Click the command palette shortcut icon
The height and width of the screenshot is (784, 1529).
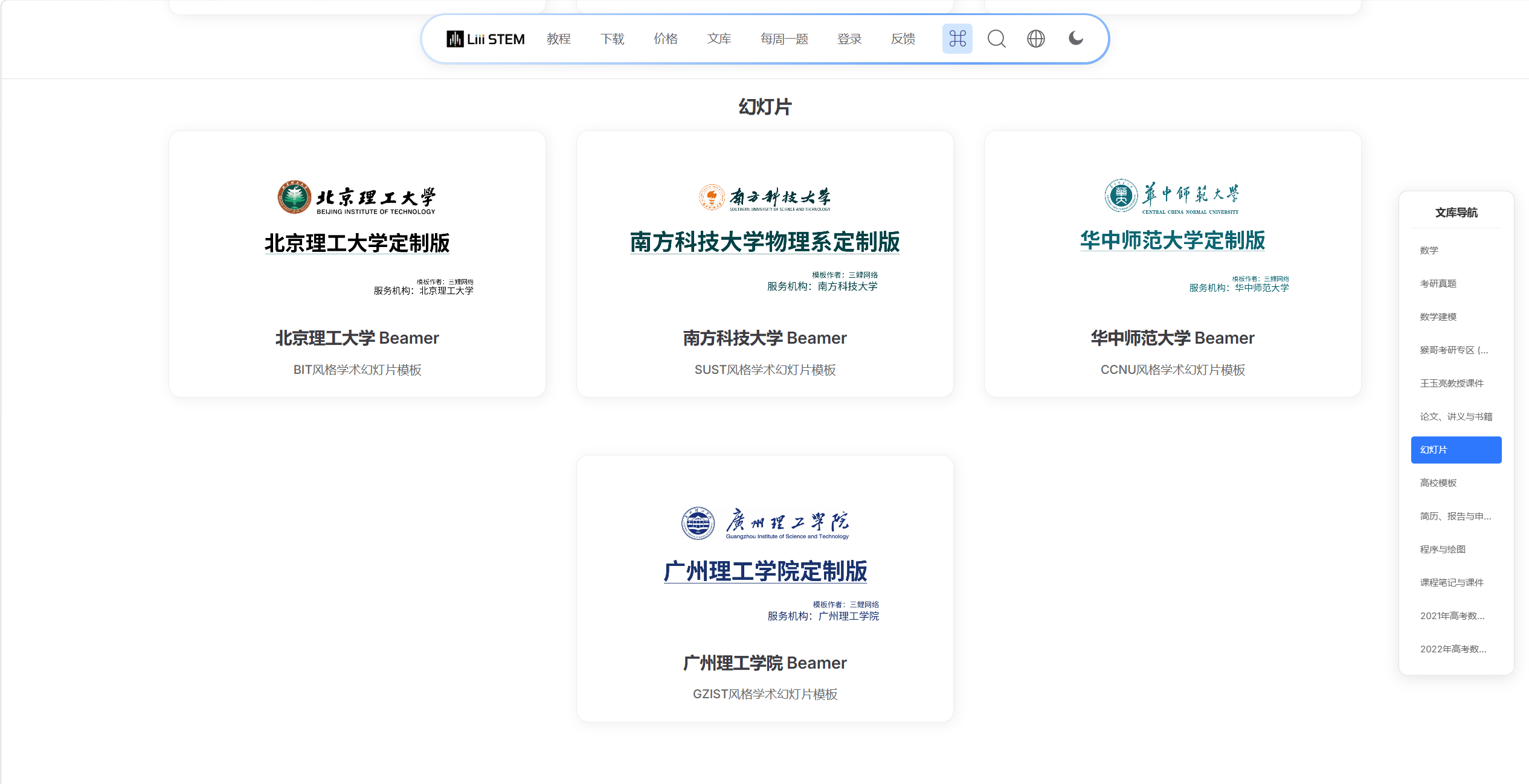957,39
